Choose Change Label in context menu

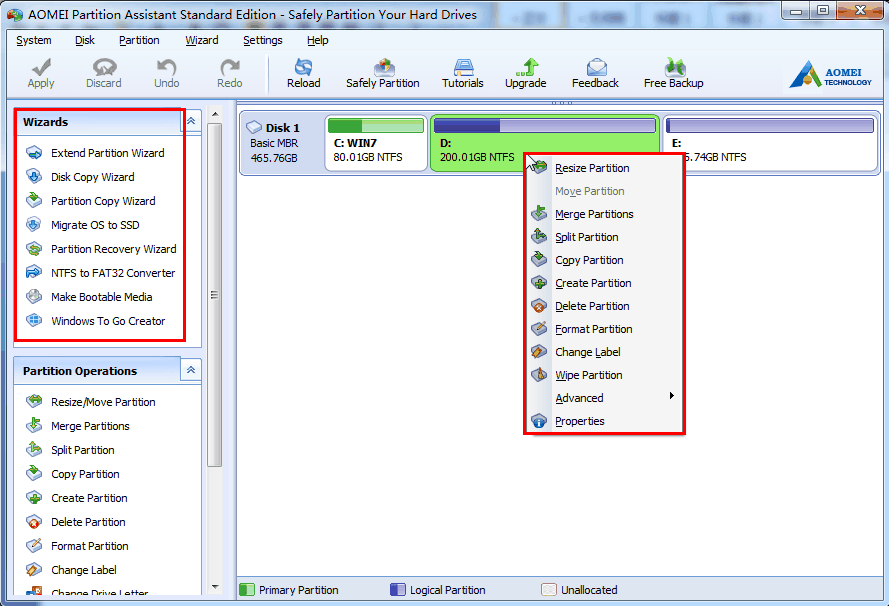[604, 352]
